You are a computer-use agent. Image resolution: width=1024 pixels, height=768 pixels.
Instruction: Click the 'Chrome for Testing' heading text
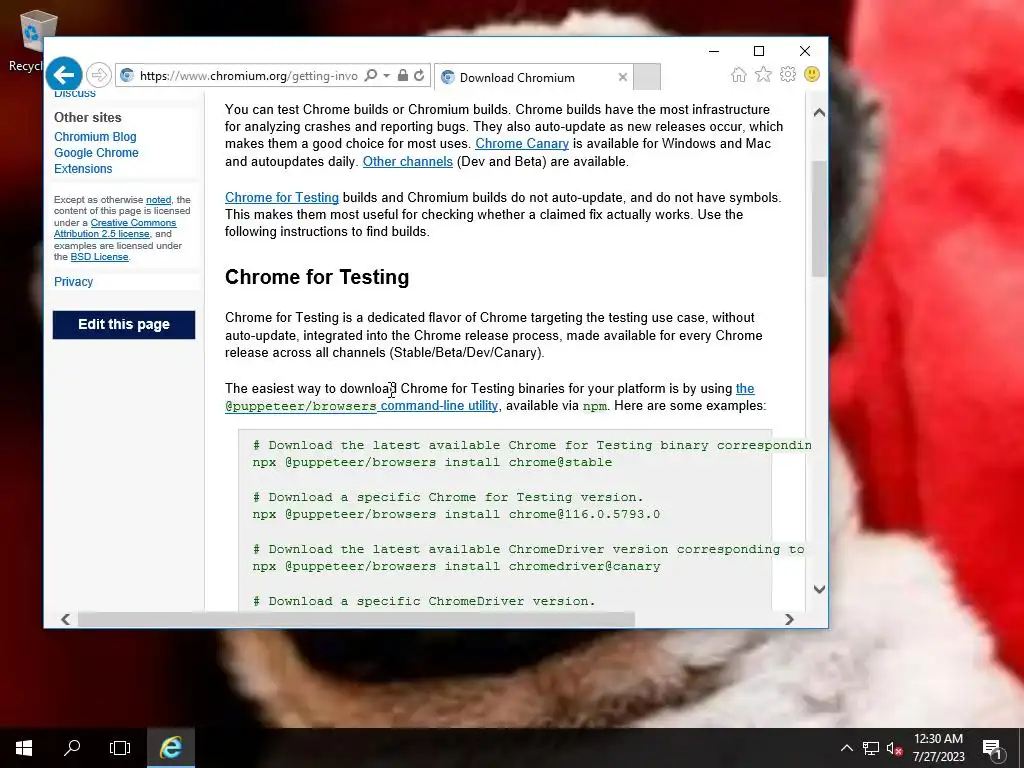coord(317,277)
